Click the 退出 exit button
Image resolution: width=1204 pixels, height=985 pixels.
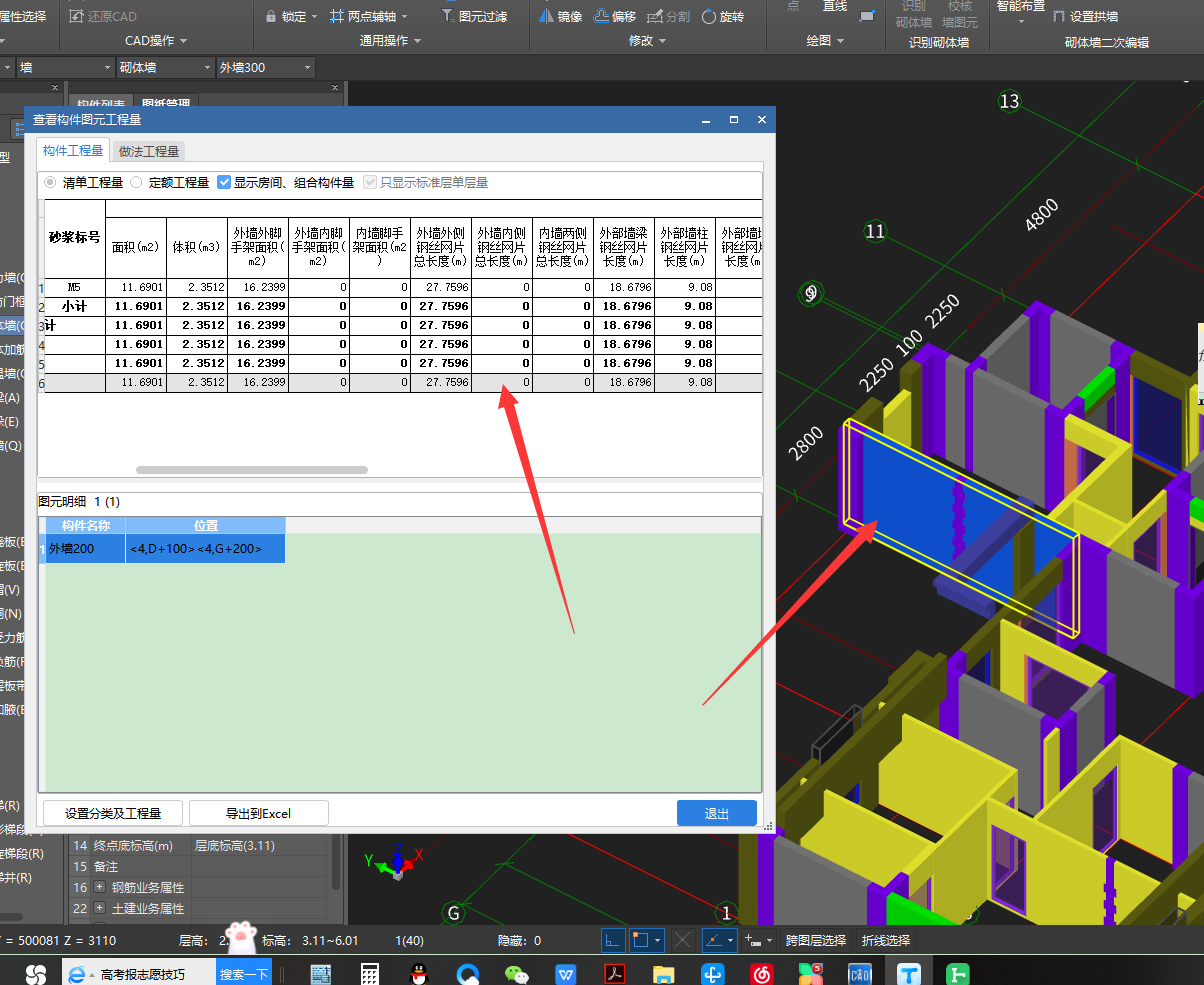point(717,813)
